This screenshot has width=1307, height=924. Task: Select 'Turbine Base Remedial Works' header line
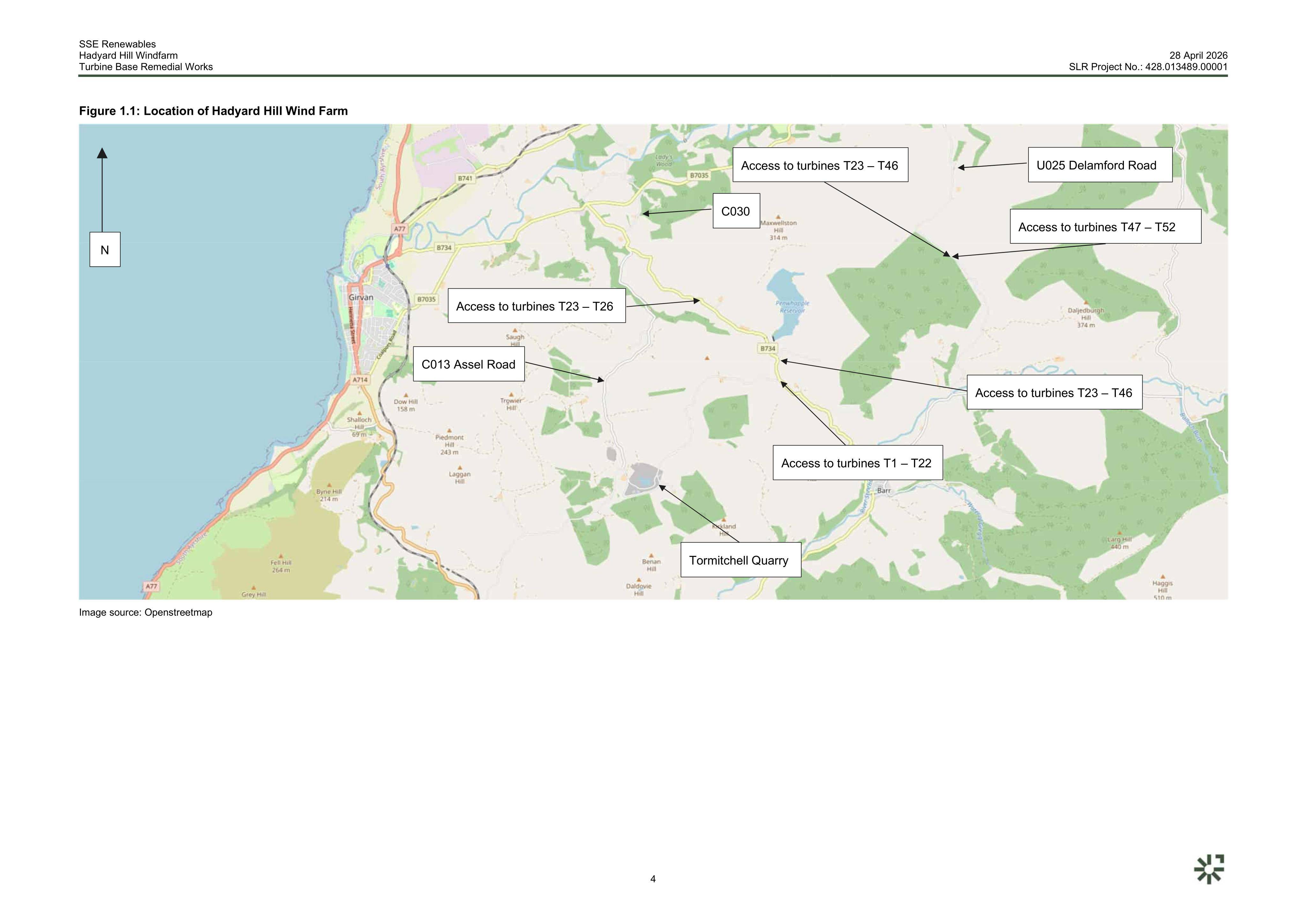(x=146, y=67)
